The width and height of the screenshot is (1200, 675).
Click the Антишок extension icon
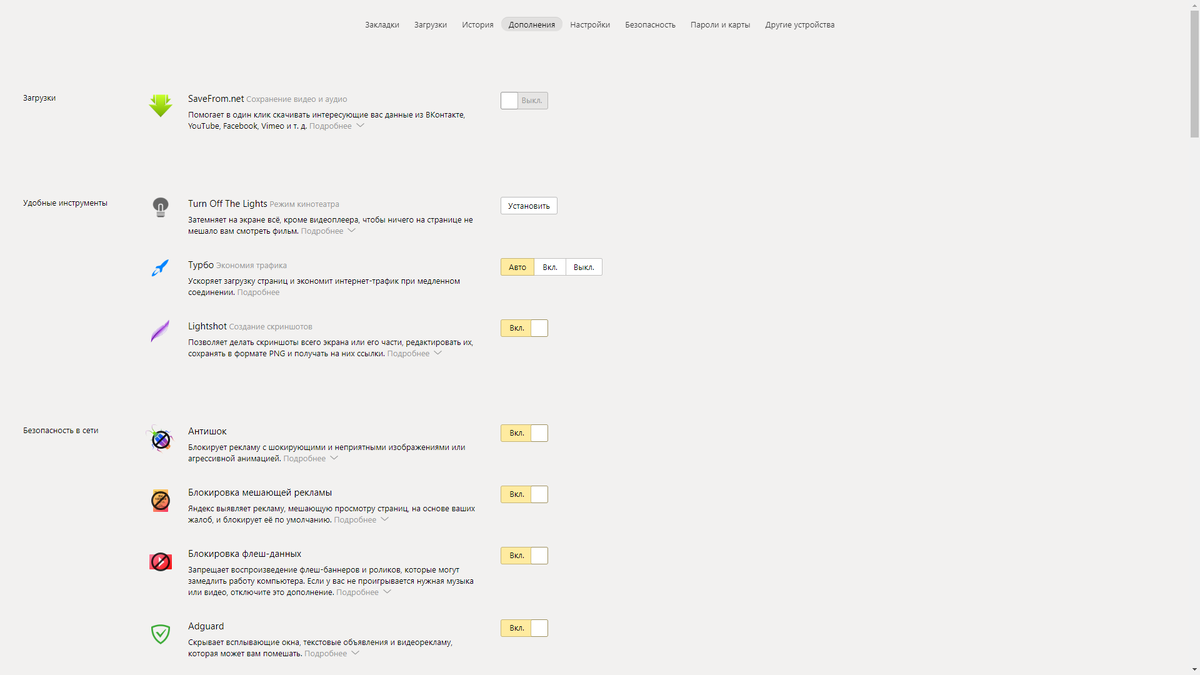pyautogui.click(x=160, y=439)
